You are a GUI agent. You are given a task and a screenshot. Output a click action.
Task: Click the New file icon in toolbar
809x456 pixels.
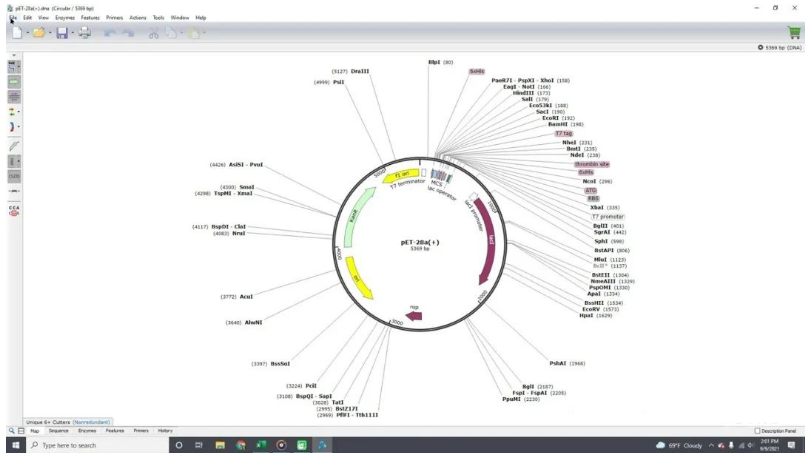click(19, 33)
